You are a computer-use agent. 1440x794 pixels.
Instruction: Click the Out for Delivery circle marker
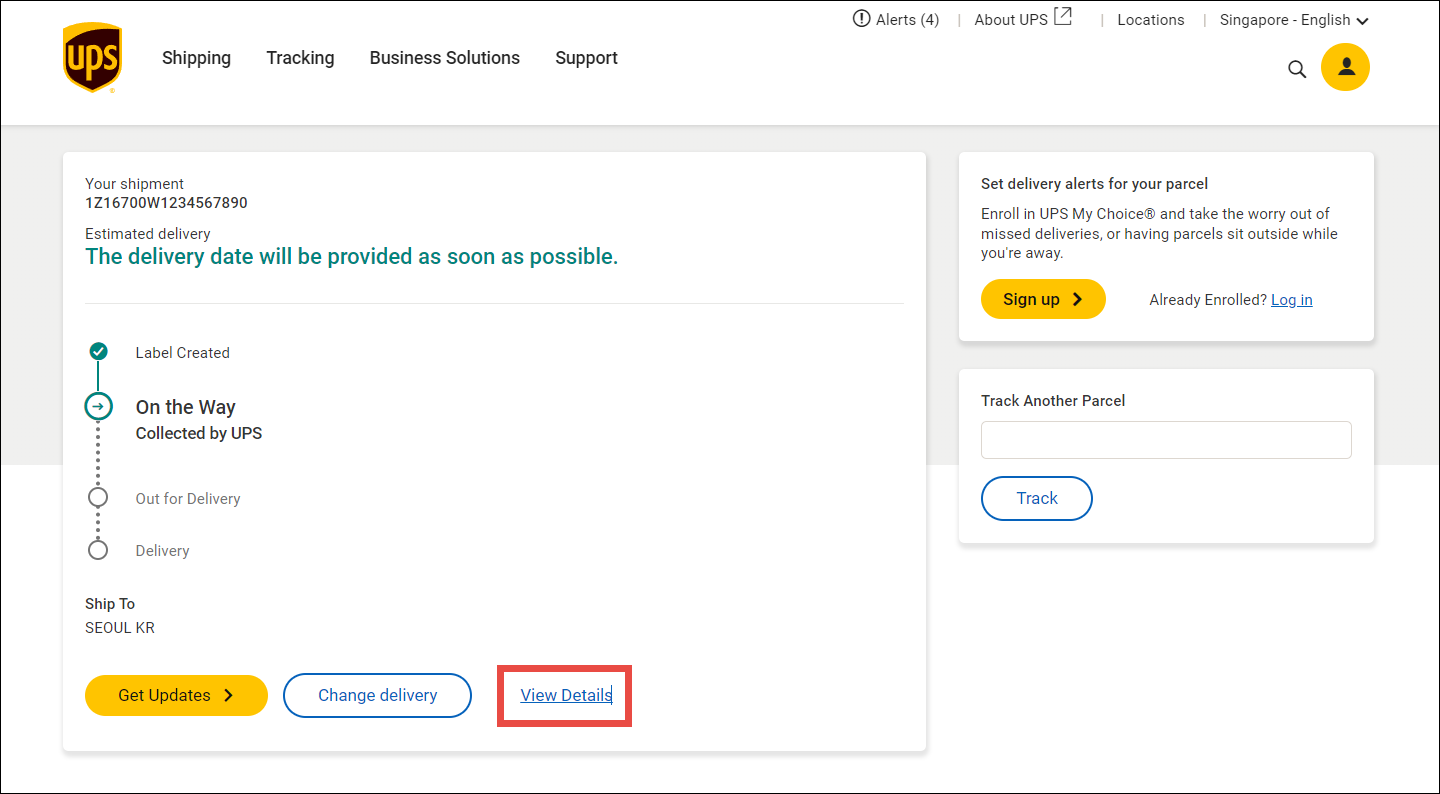98,497
